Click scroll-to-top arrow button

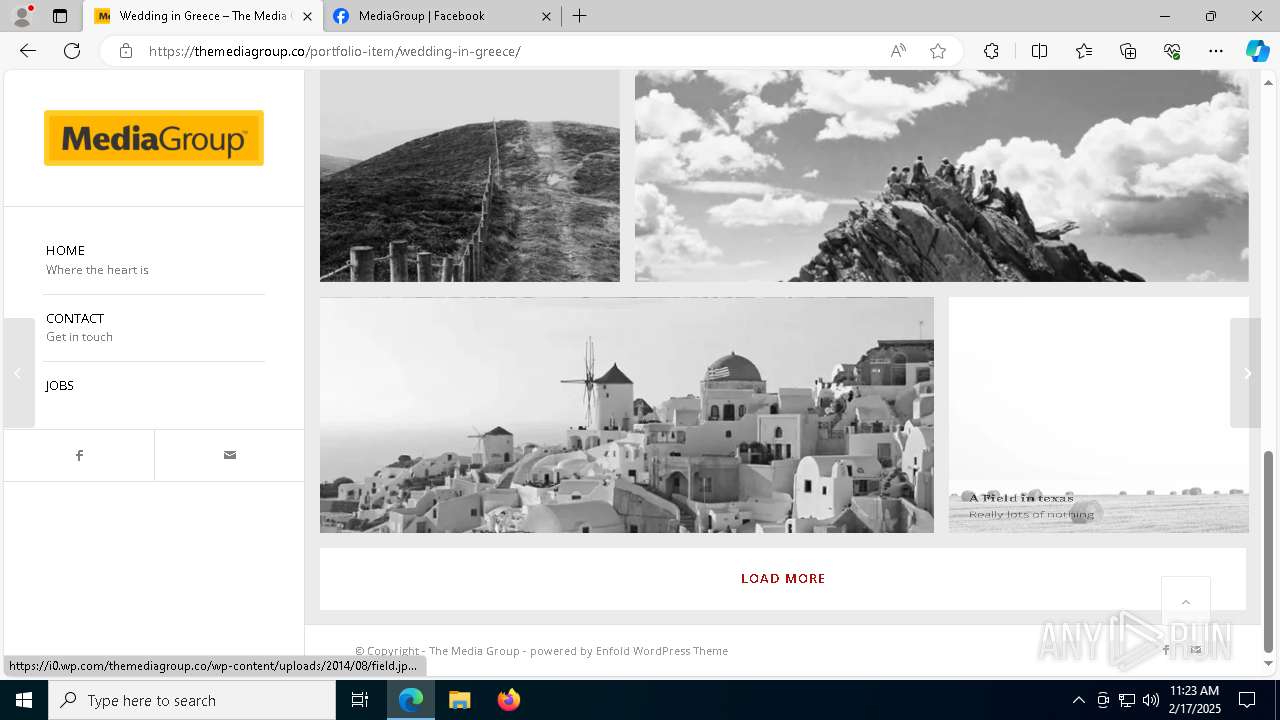pos(1186,602)
